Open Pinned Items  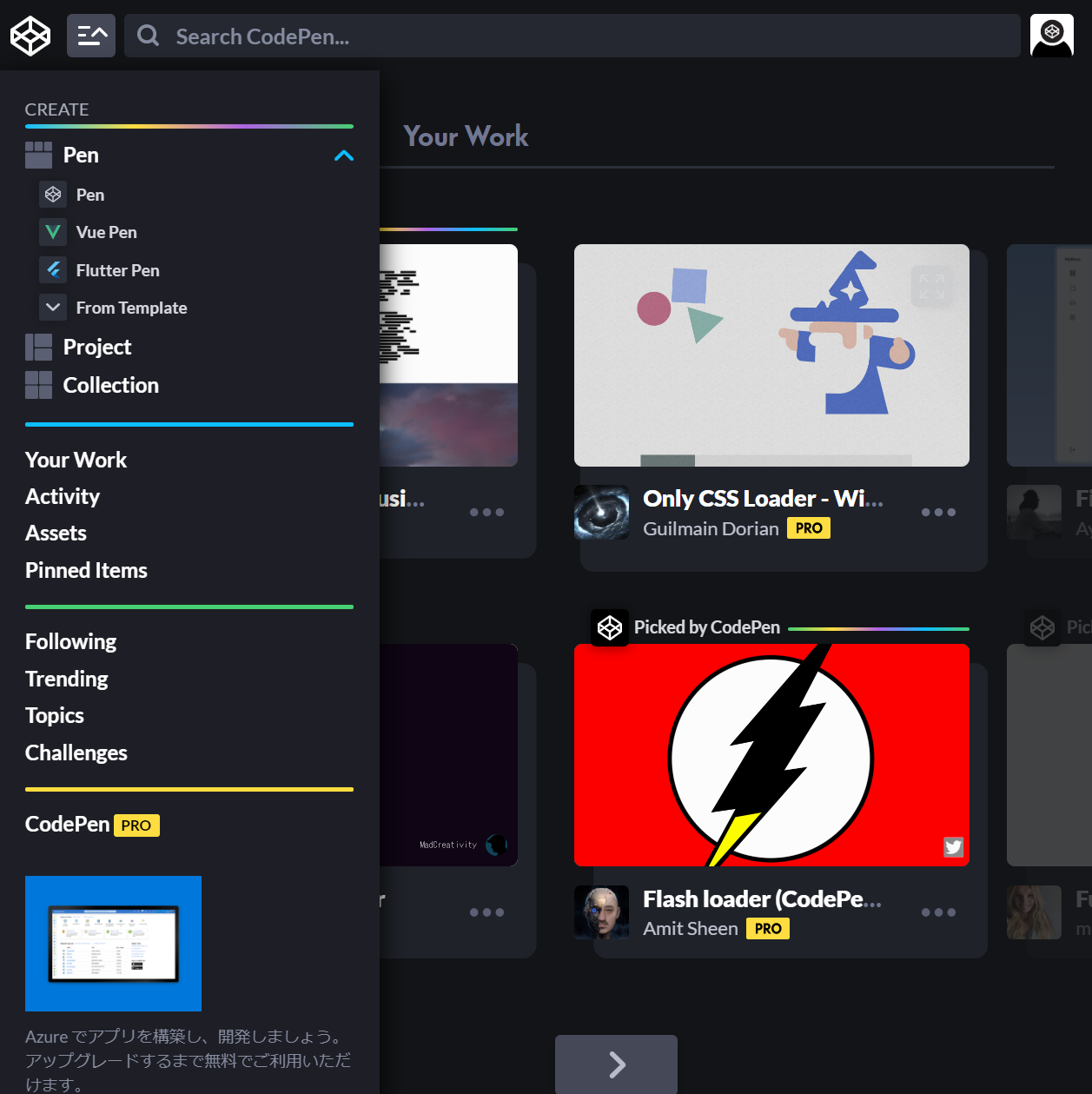(86, 570)
